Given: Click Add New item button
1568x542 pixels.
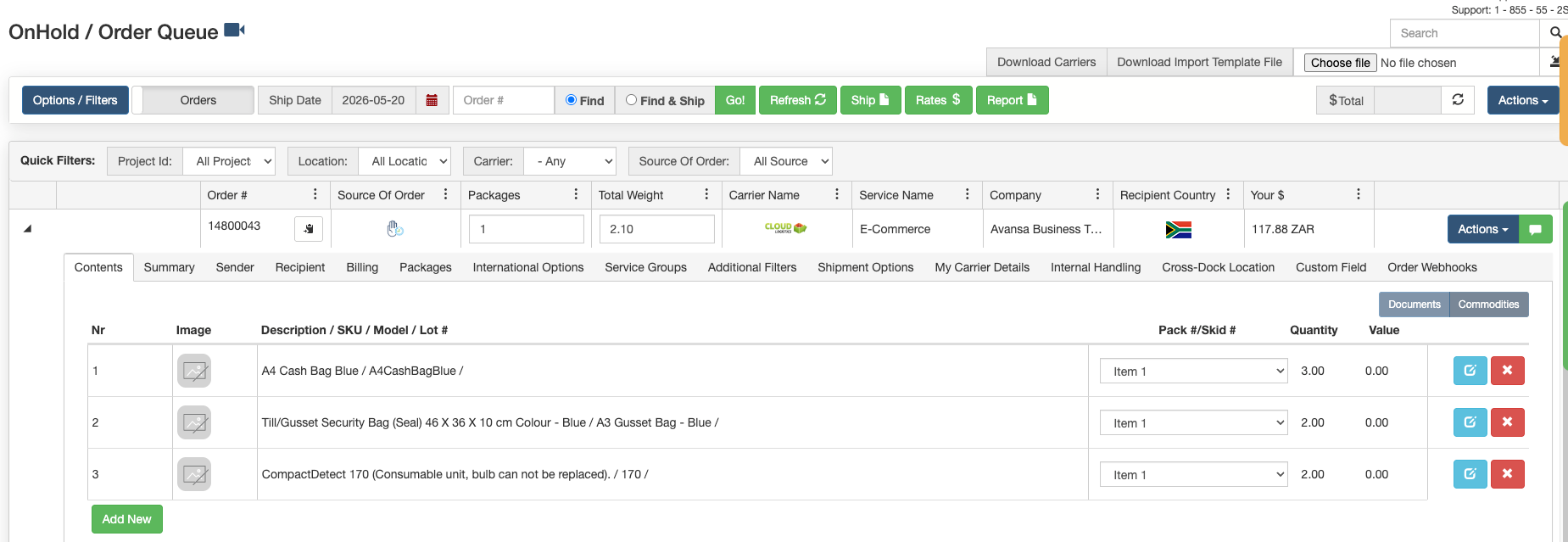Looking at the screenshot, I should (x=127, y=519).
